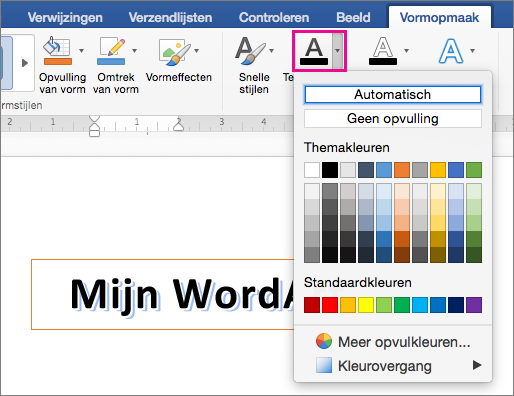Click the Omtrek van vorm pencil icon
Screen dimensions: 514x396
click(111, 50)
